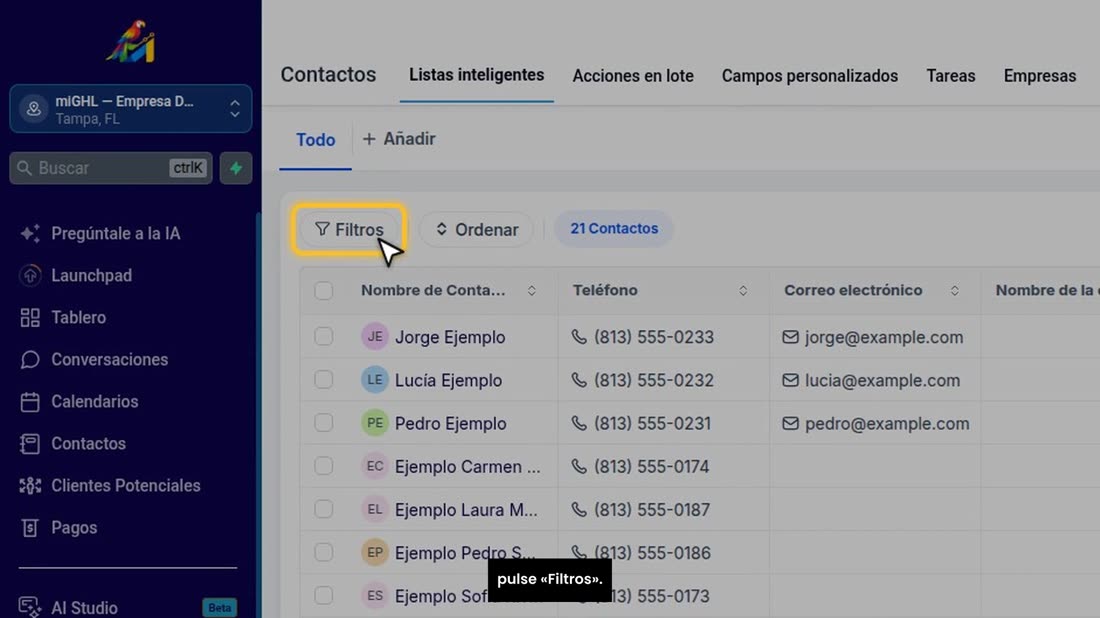Click the AI Studio sidebar icon

tap(29, 607)
